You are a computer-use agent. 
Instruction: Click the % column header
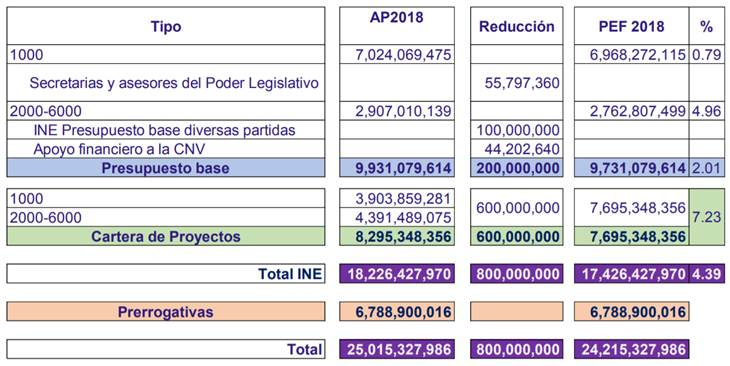(x=706, y=26)
